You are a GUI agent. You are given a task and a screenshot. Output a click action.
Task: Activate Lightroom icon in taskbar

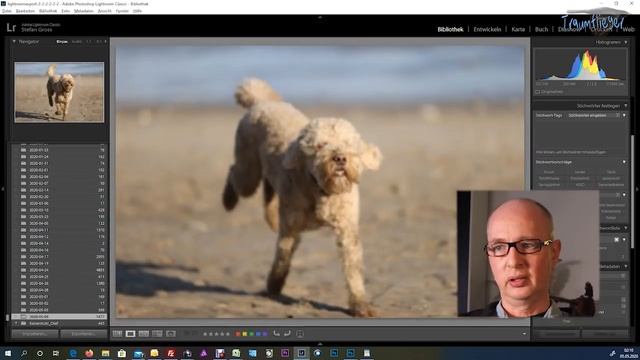pyautogui.click(x=301, y=353)
